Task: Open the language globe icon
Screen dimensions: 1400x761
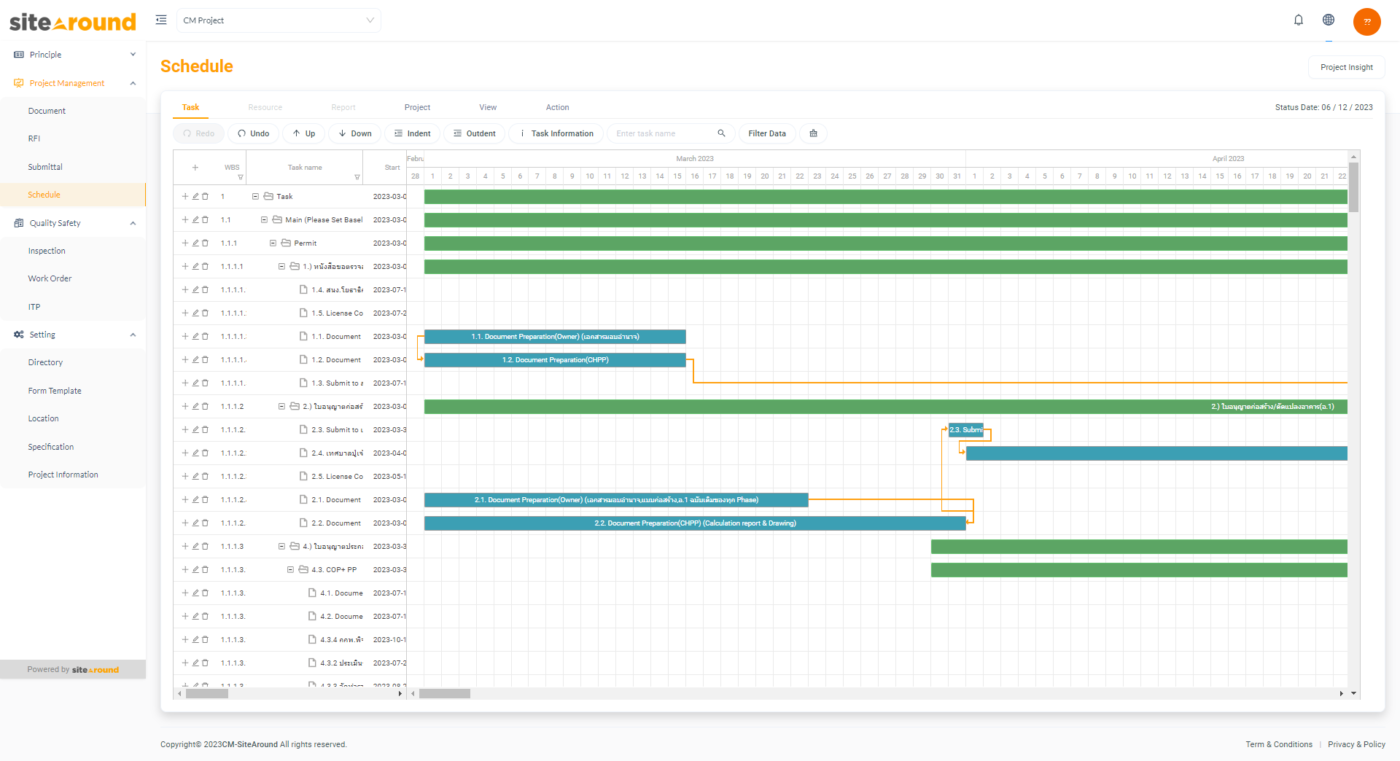Action: click(x=1328, y=20)
